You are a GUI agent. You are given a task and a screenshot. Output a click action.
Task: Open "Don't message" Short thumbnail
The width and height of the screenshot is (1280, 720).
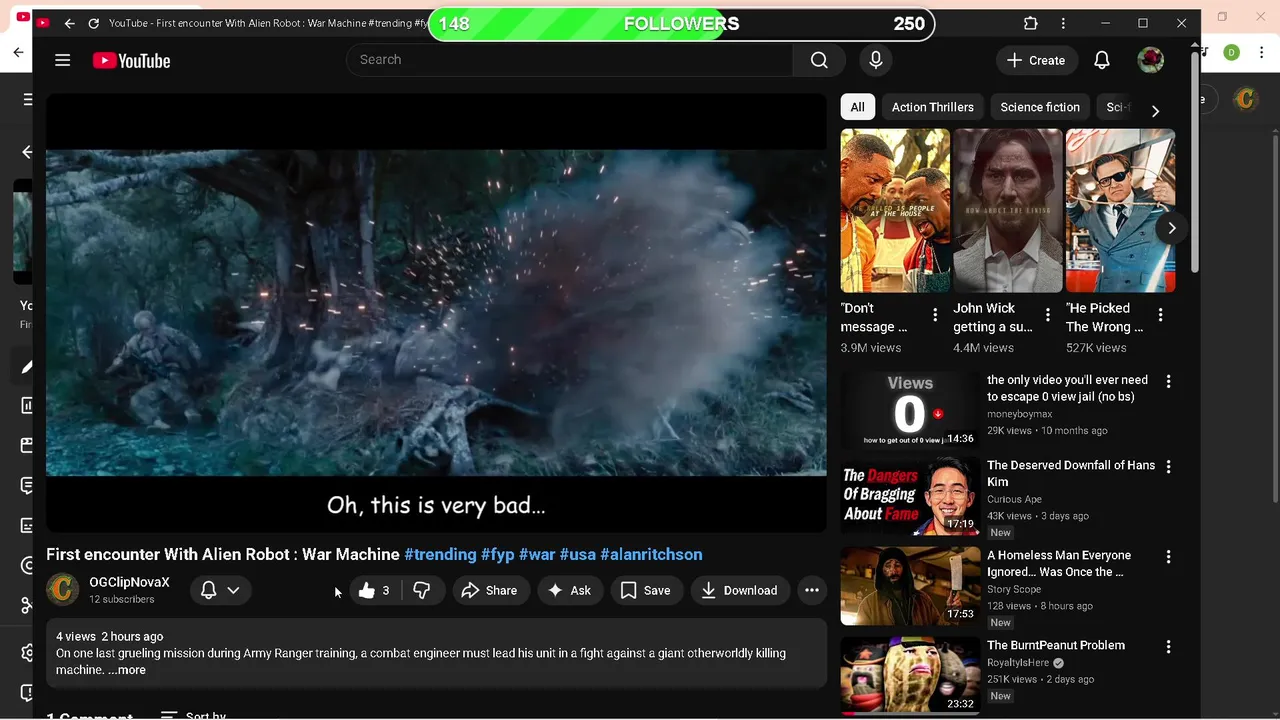895,210
